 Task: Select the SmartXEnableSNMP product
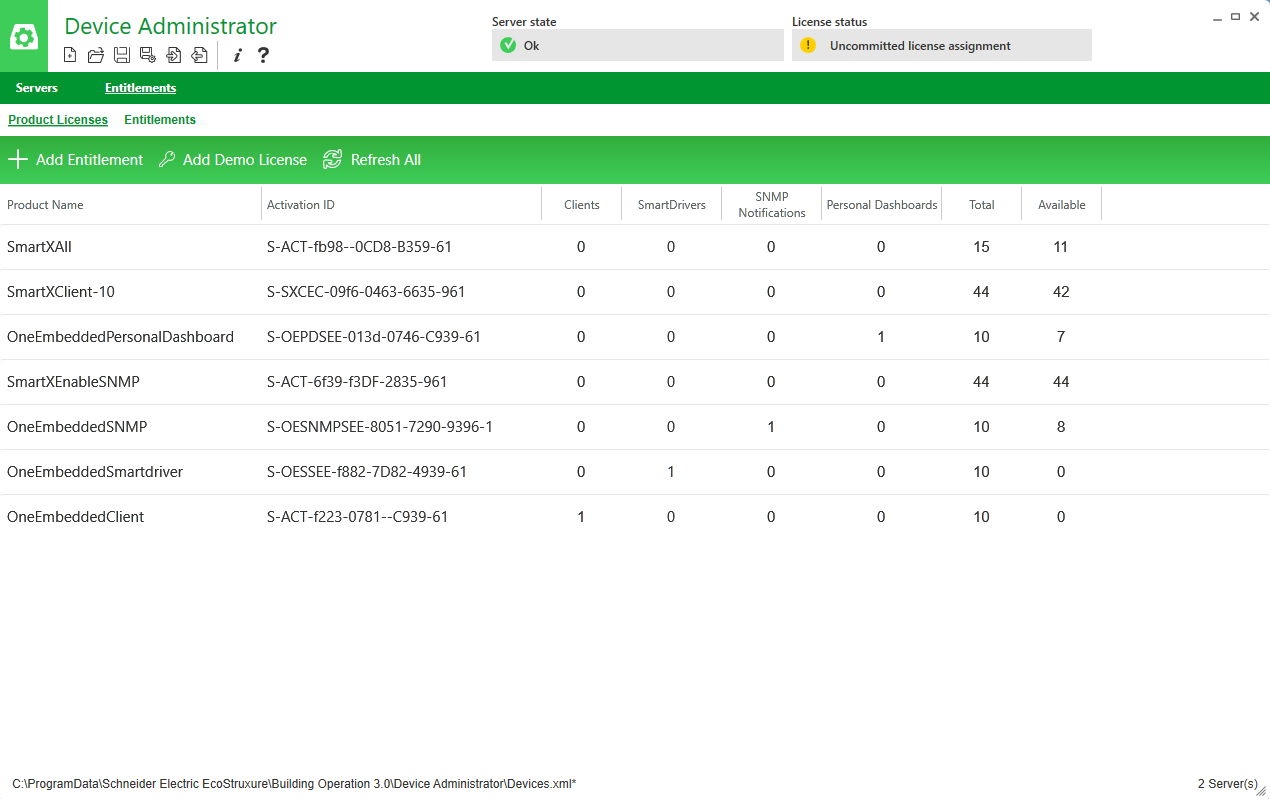tap(74, 382)
